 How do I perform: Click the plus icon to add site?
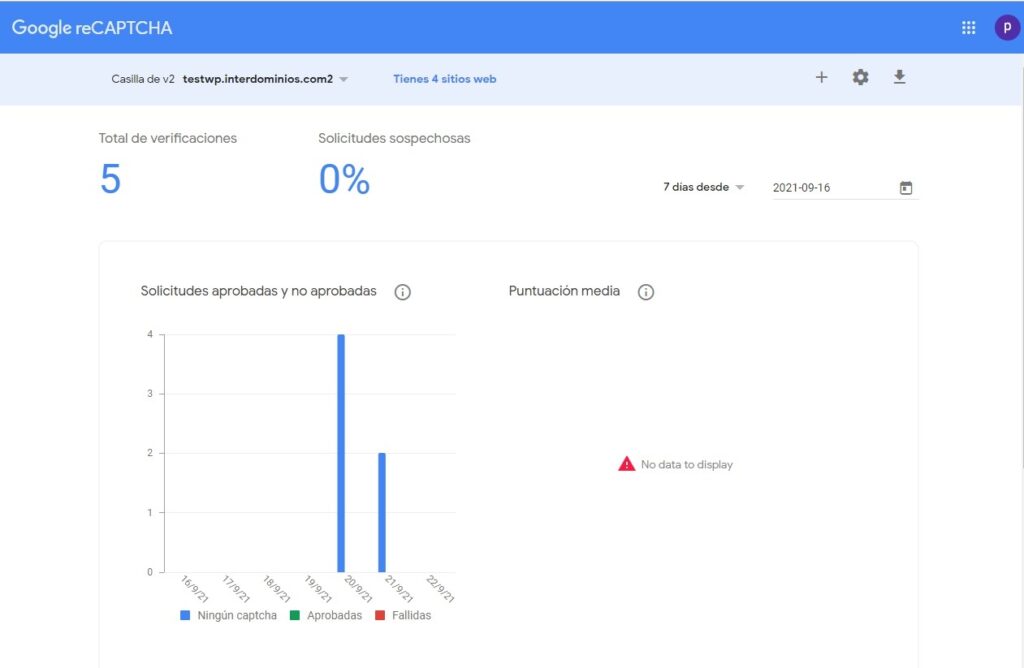(x=822, y=77)
